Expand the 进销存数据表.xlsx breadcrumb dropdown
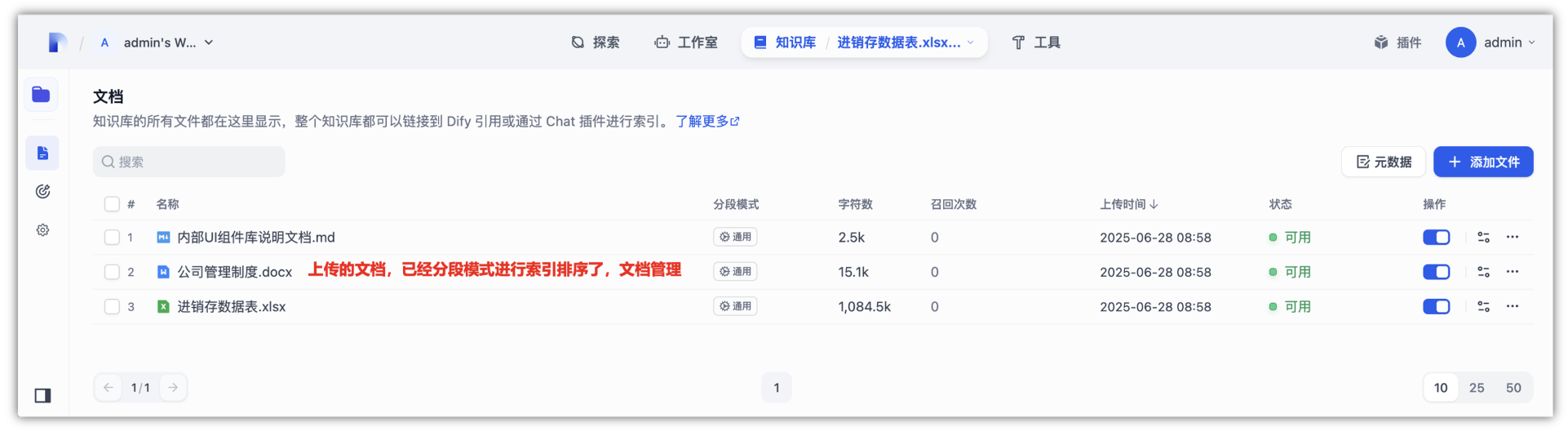Viewport: 1568px width, 436px height. [971, 42]
